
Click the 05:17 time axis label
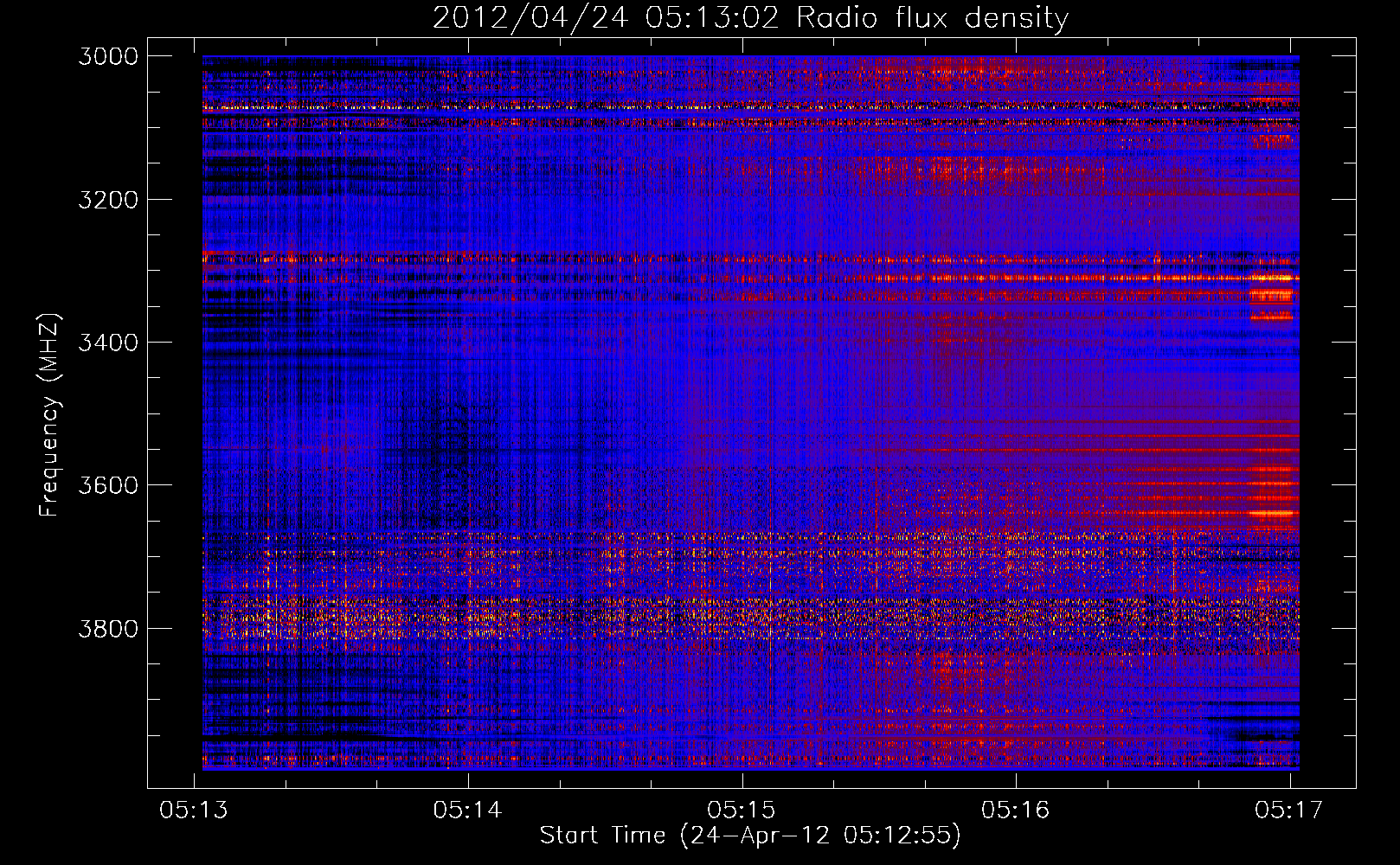1289,810
